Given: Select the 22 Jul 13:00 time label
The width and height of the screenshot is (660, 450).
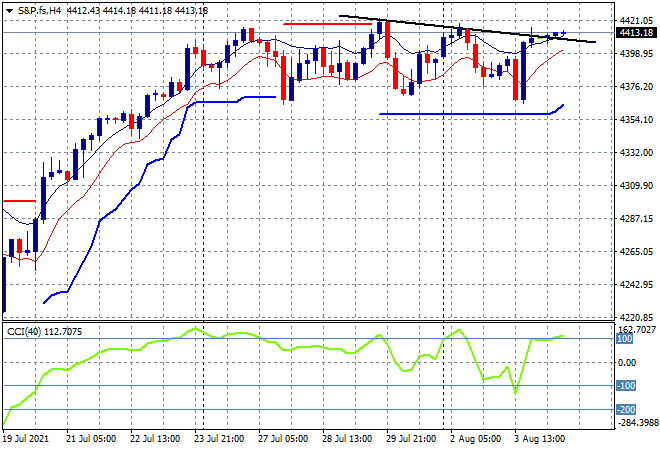Looking at the screenshot, I should [155, 439].
